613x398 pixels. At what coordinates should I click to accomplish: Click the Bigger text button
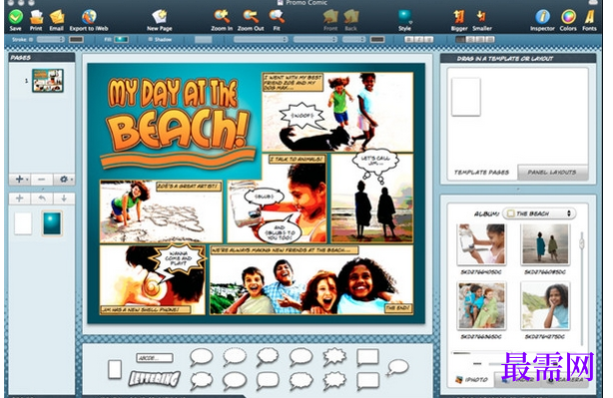click(459, 17)
